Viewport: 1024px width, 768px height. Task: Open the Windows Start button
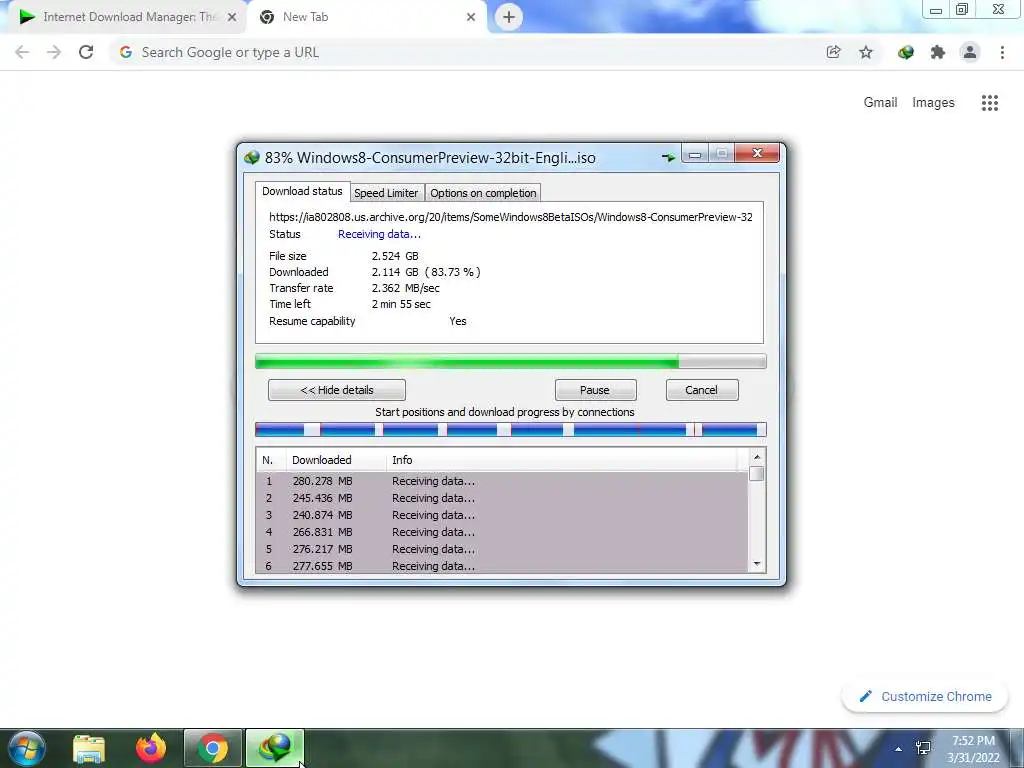coord(26,748)
